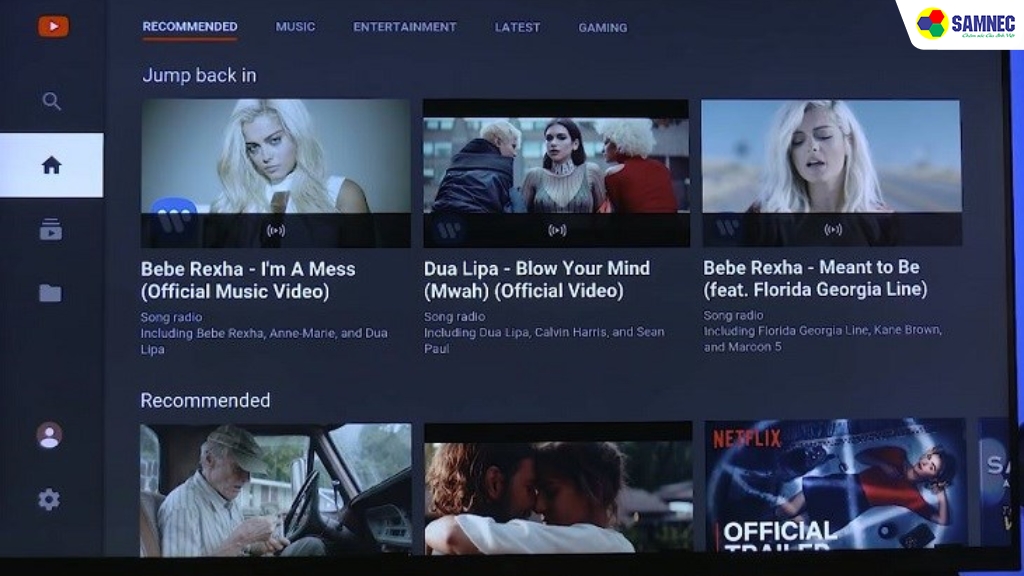
Task: Select the Recommended tab
Action: 190,27
